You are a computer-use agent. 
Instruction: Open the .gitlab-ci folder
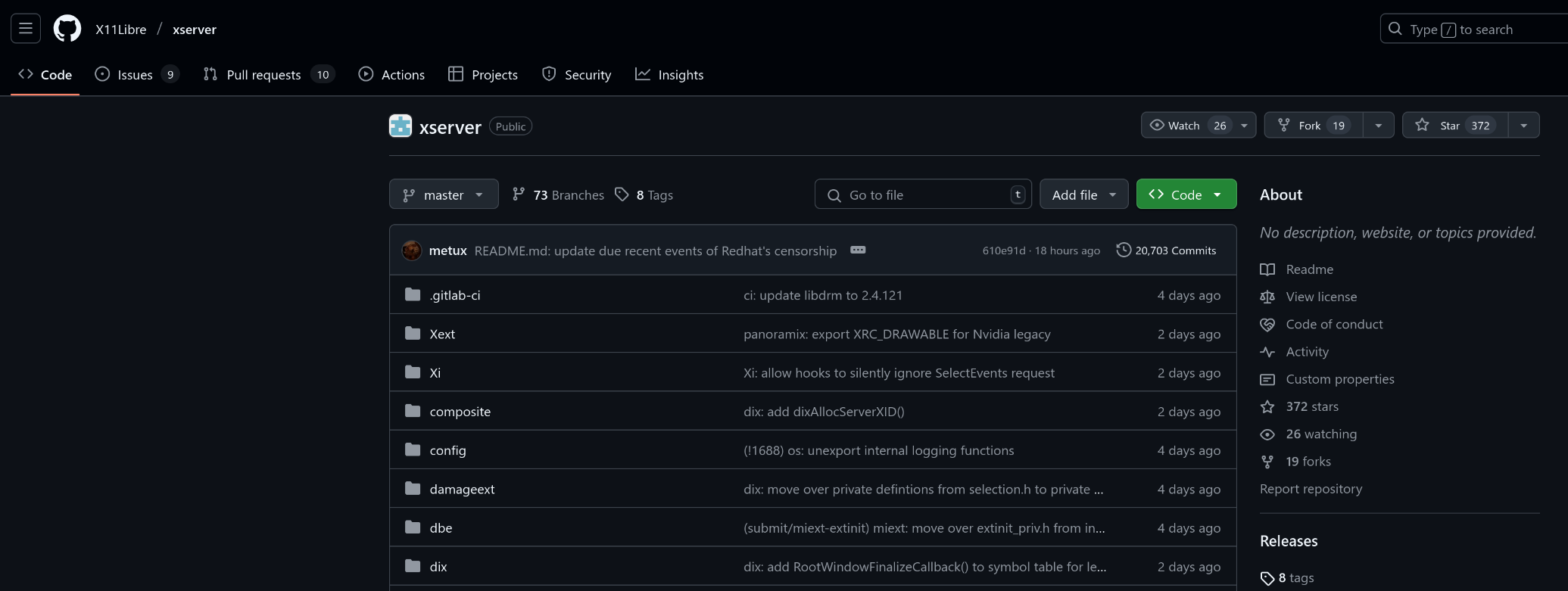(455, 295)
